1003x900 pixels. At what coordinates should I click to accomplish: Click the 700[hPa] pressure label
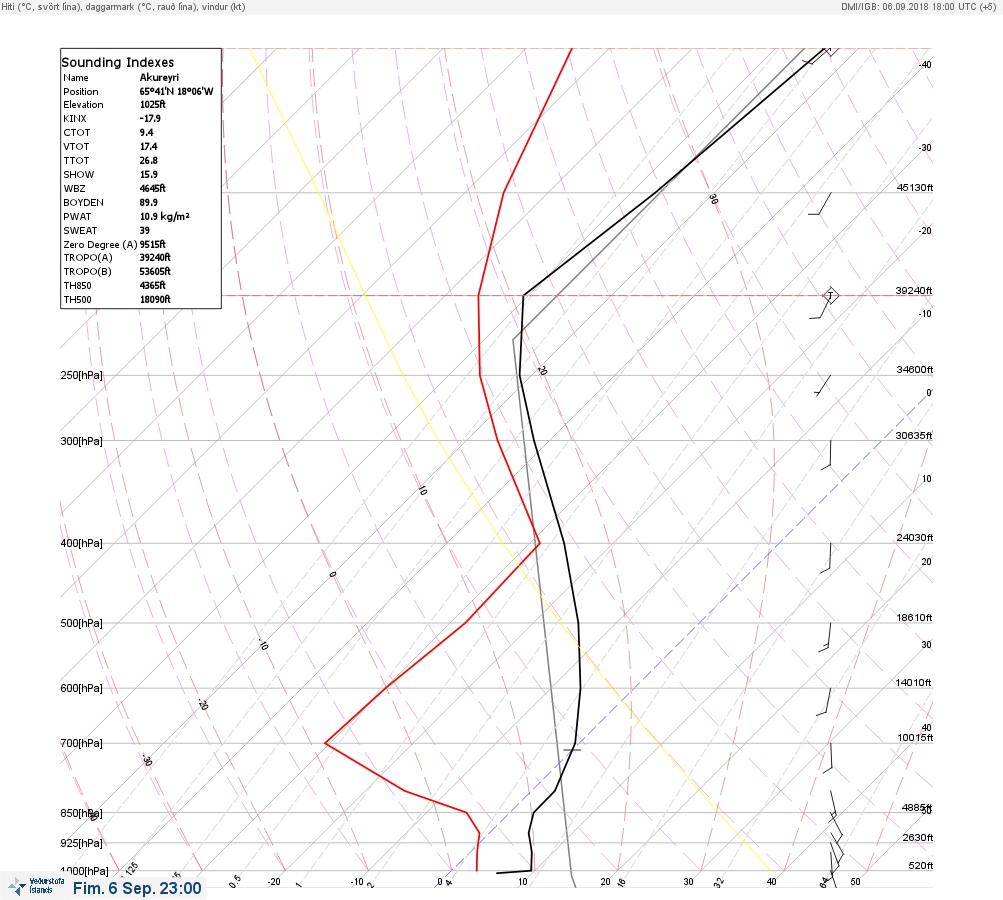(81, 743)
